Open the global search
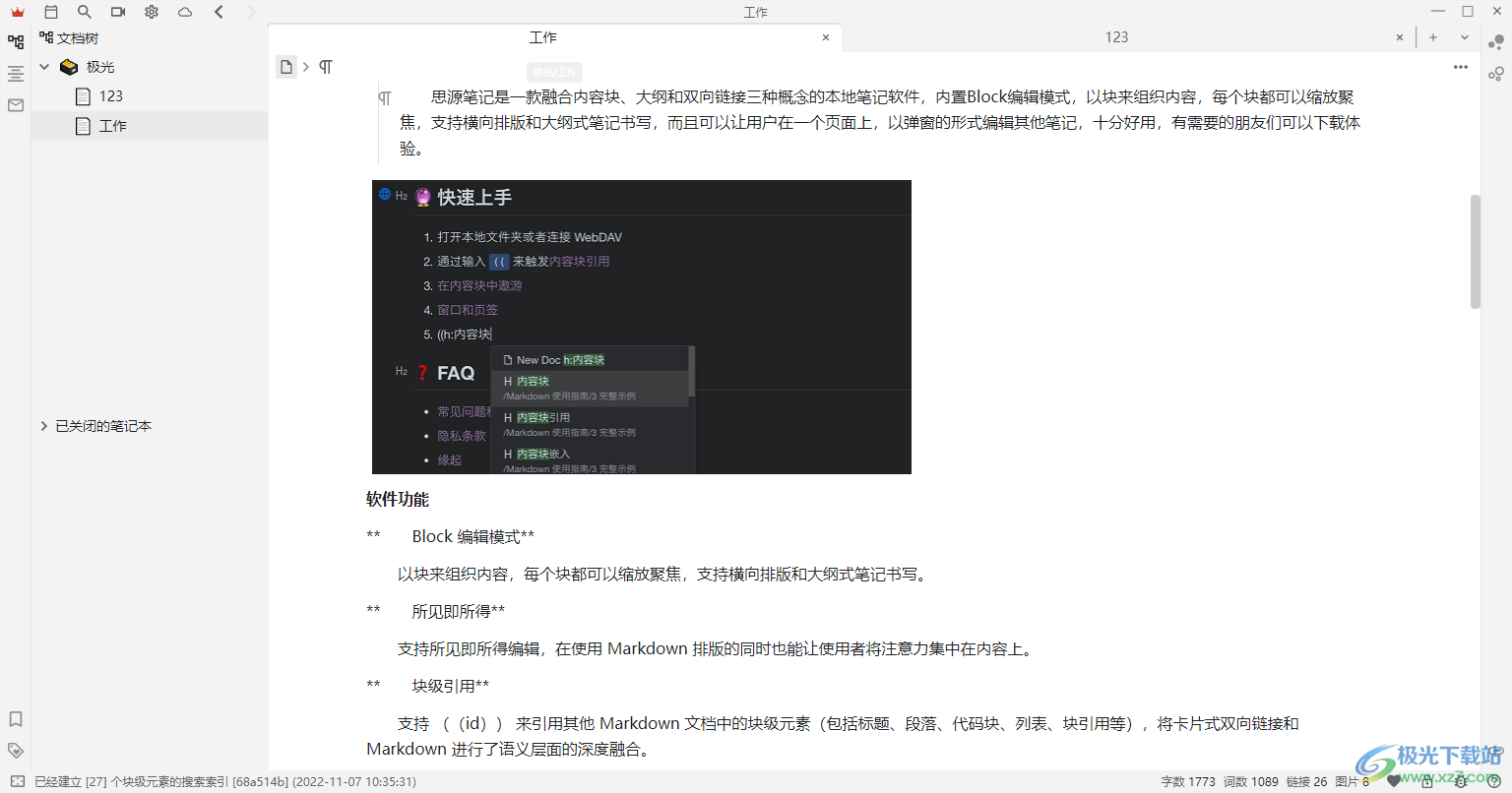The width and height of the screenshot is (1512, 793). 85,12
